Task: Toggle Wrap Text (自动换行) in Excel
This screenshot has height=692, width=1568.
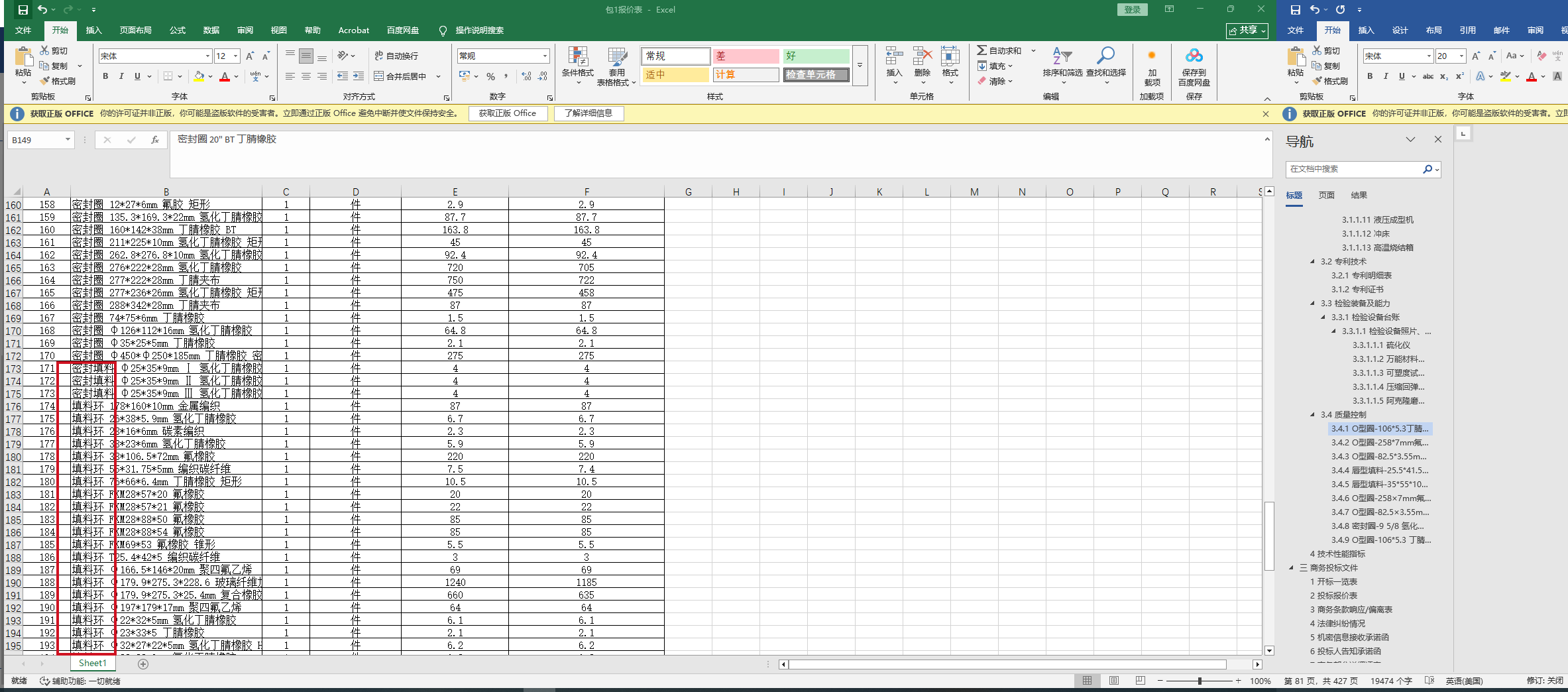Action: (396, 56)
